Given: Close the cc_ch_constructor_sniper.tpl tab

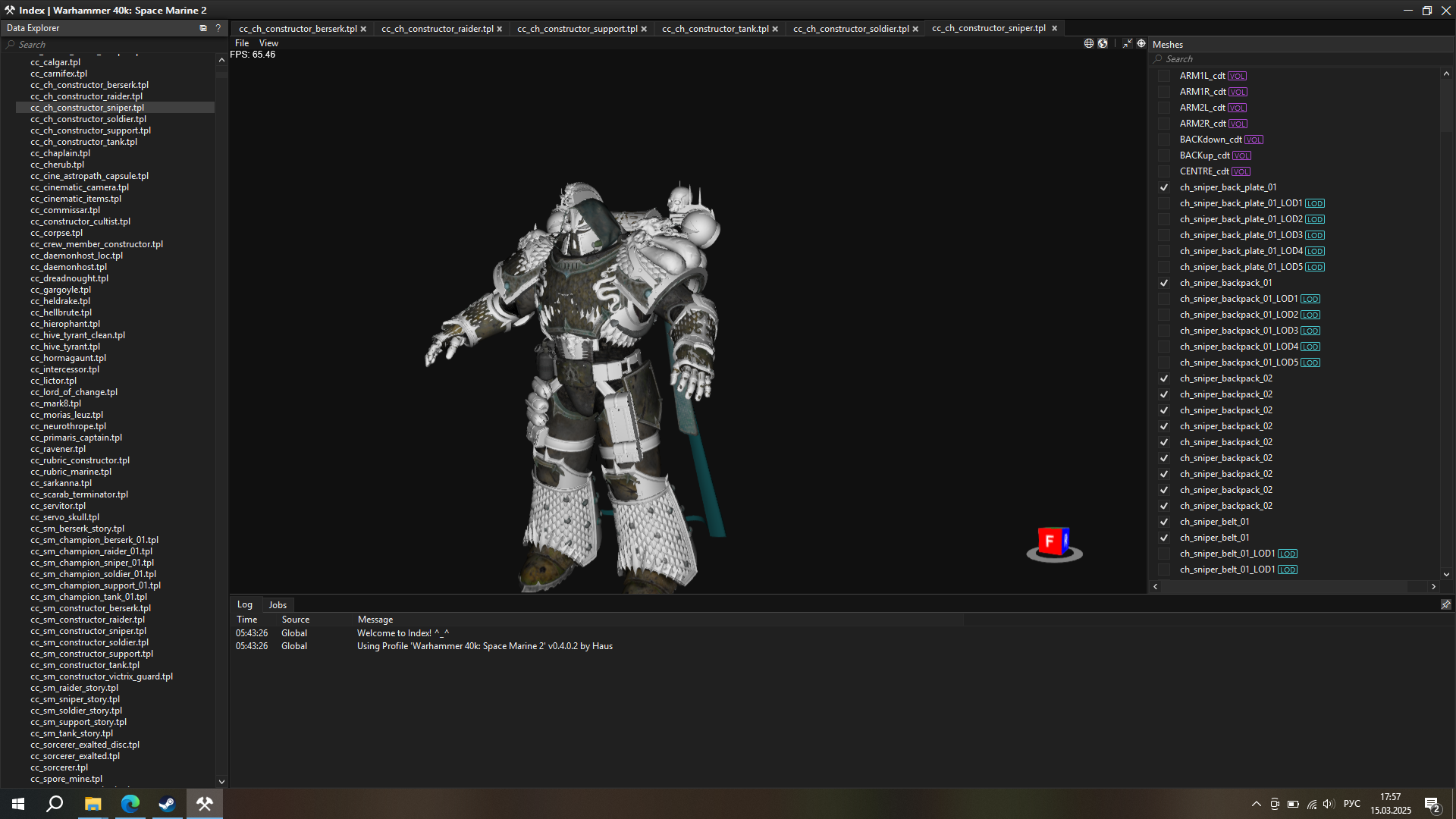Looking at the screenshot, I should [1054, 28].
